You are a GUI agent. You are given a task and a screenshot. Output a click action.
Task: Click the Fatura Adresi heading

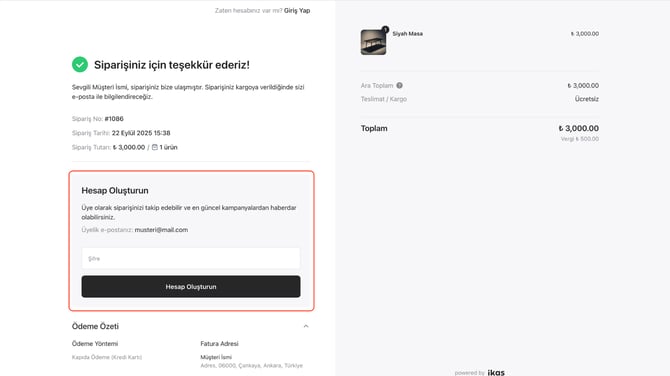[219, 344]
